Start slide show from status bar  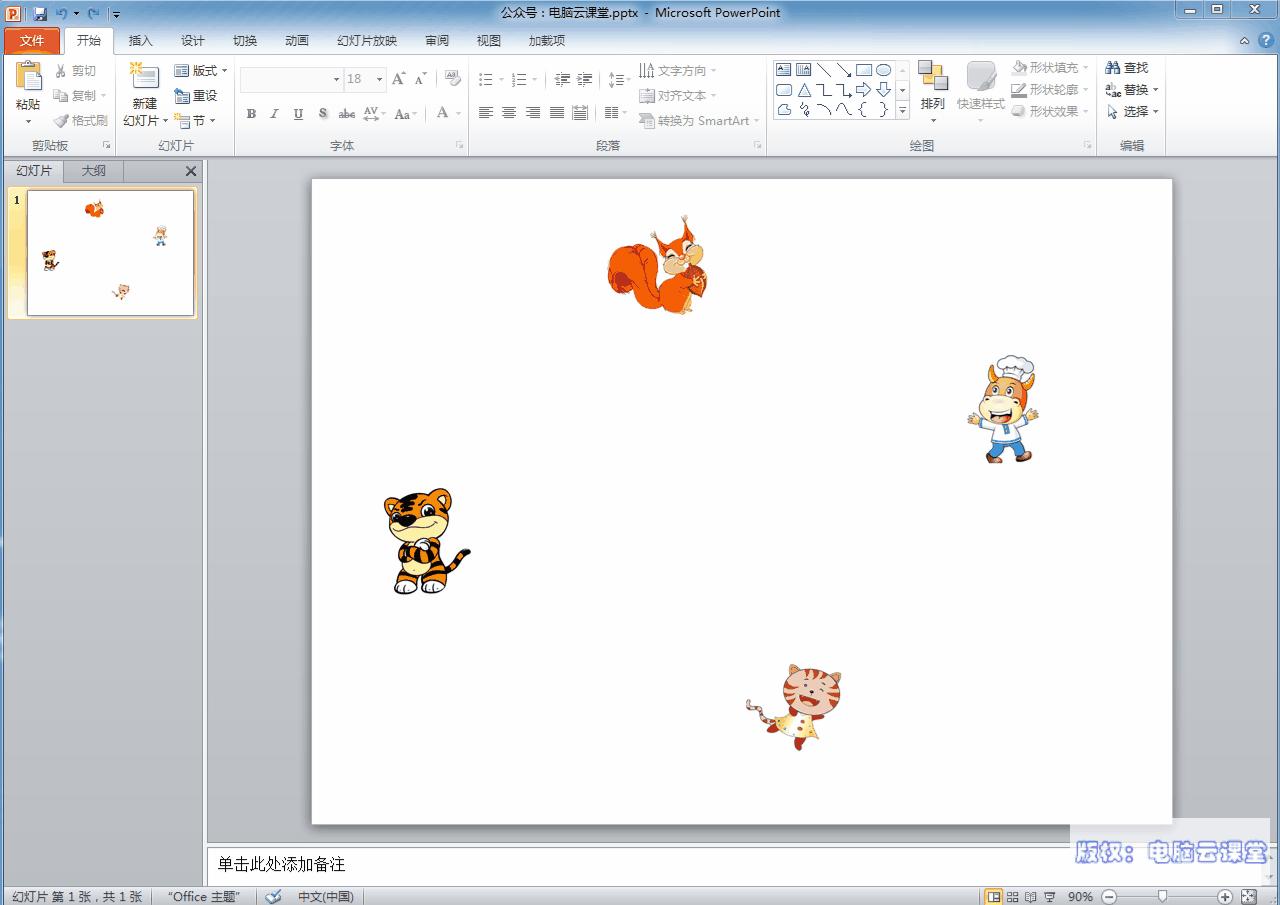1049,897
